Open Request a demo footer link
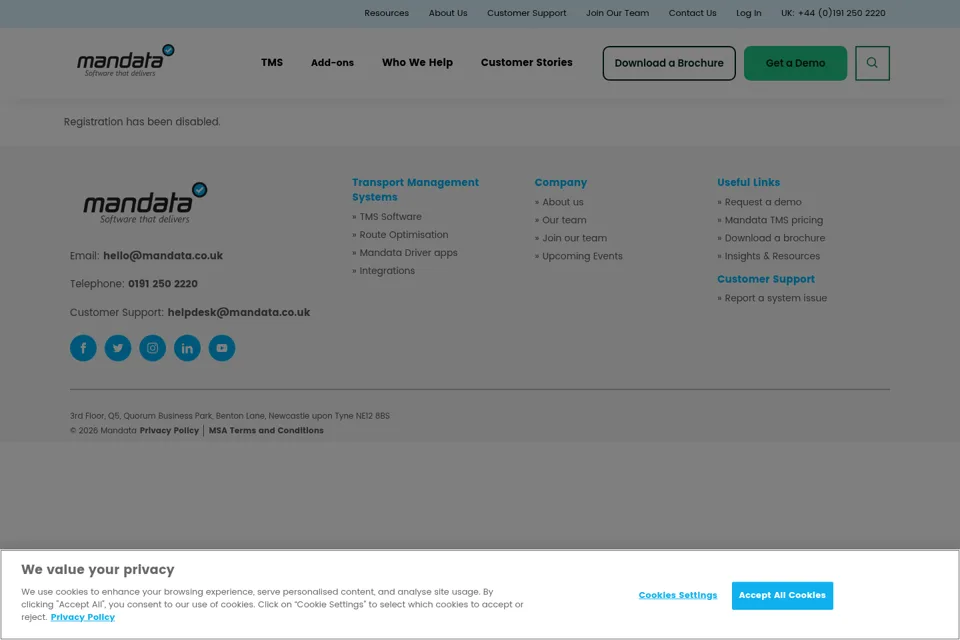 (763, 202)
